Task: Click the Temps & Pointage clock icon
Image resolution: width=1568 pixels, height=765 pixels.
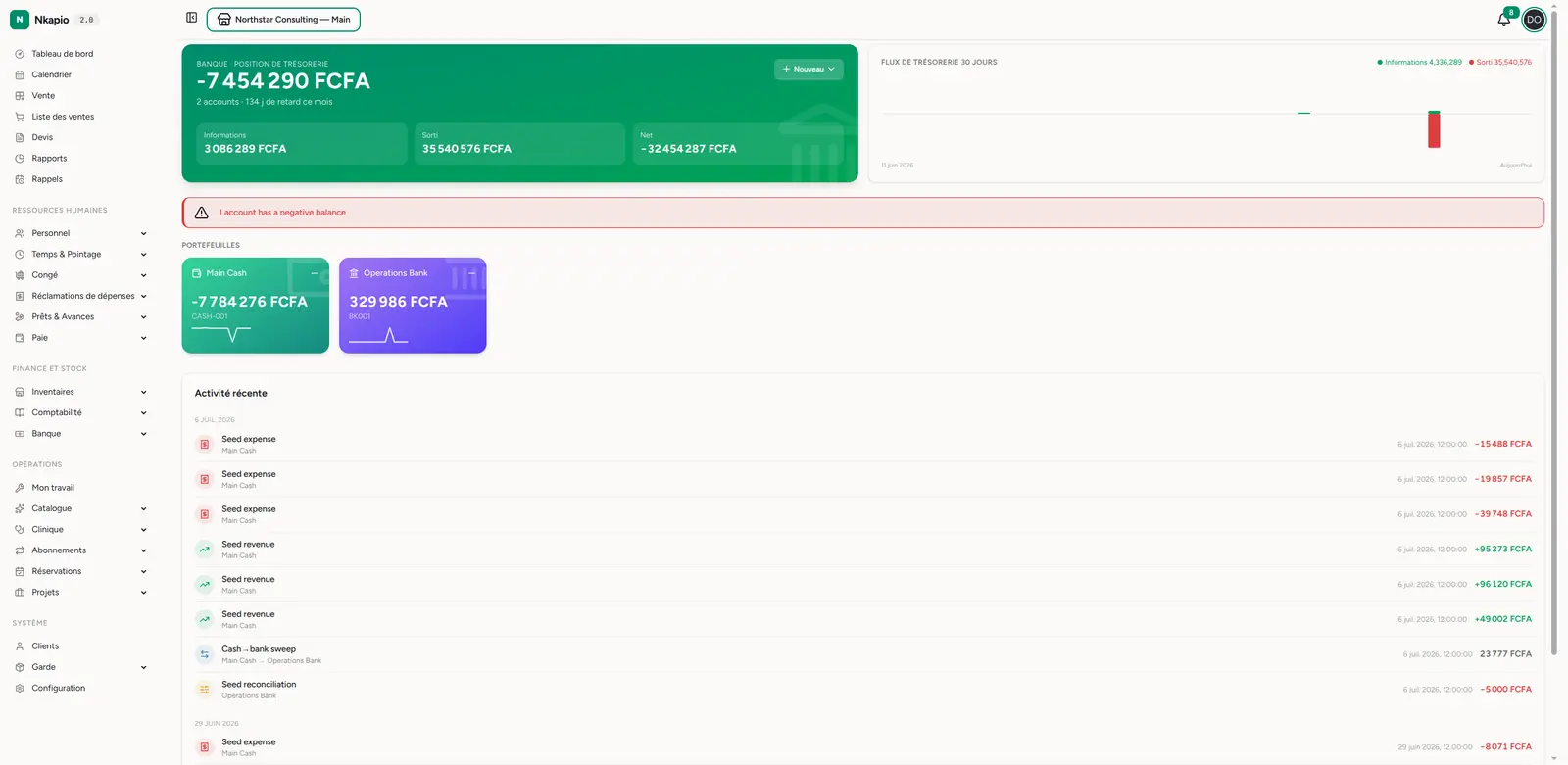Action: (x=20, y=254)
